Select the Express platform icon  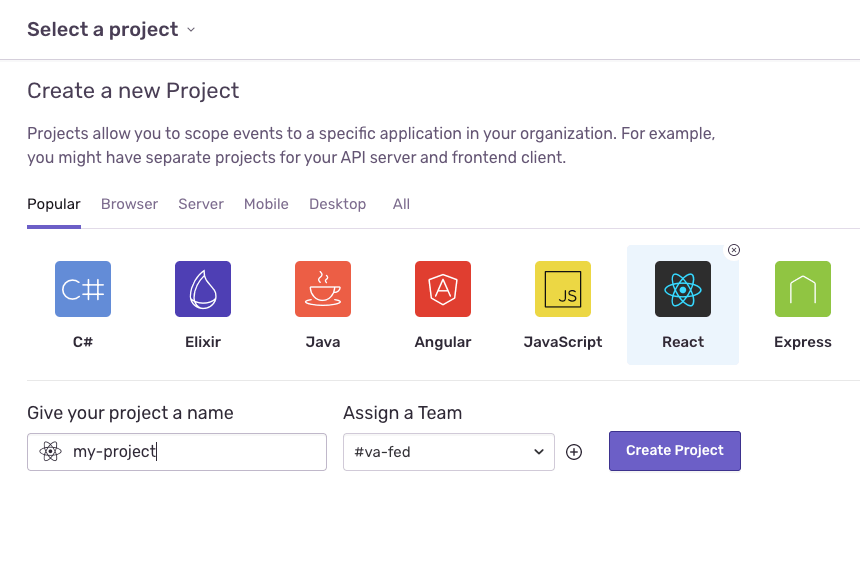(x=803, y=289)
